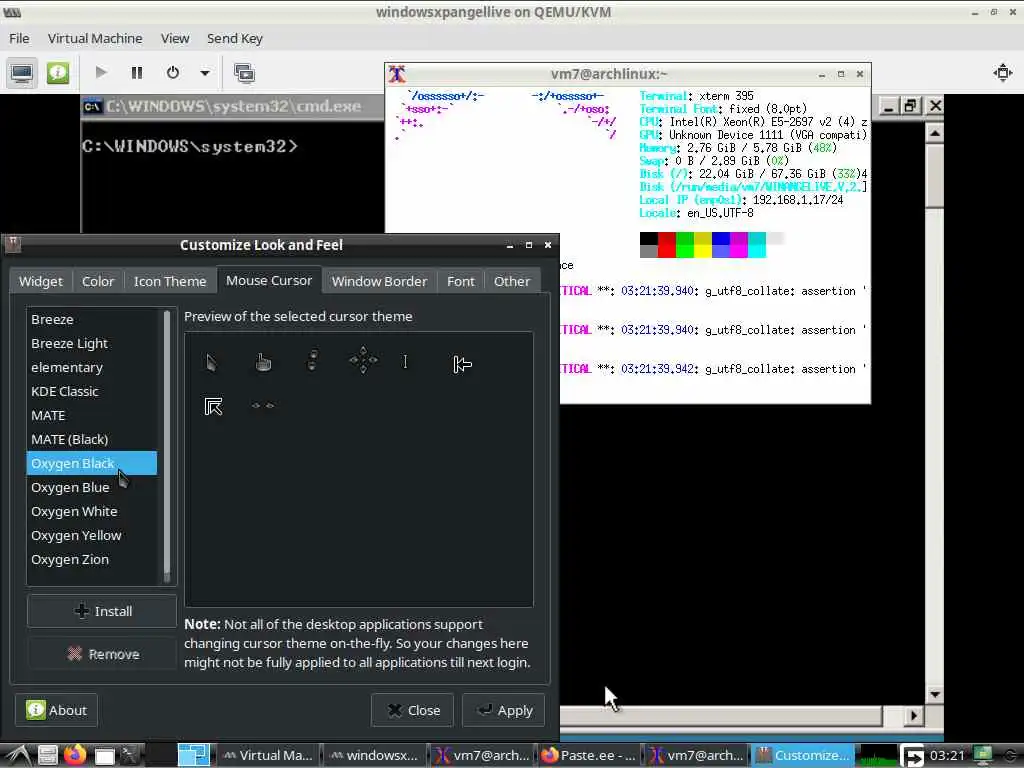1024x768 pixels.
Task: Open the application menu launcher in taskbar
Action: pos(18,756)
